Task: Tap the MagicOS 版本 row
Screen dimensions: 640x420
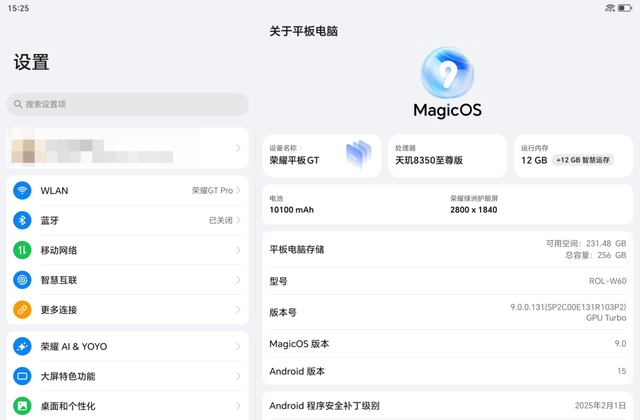Action: [447, 344]
